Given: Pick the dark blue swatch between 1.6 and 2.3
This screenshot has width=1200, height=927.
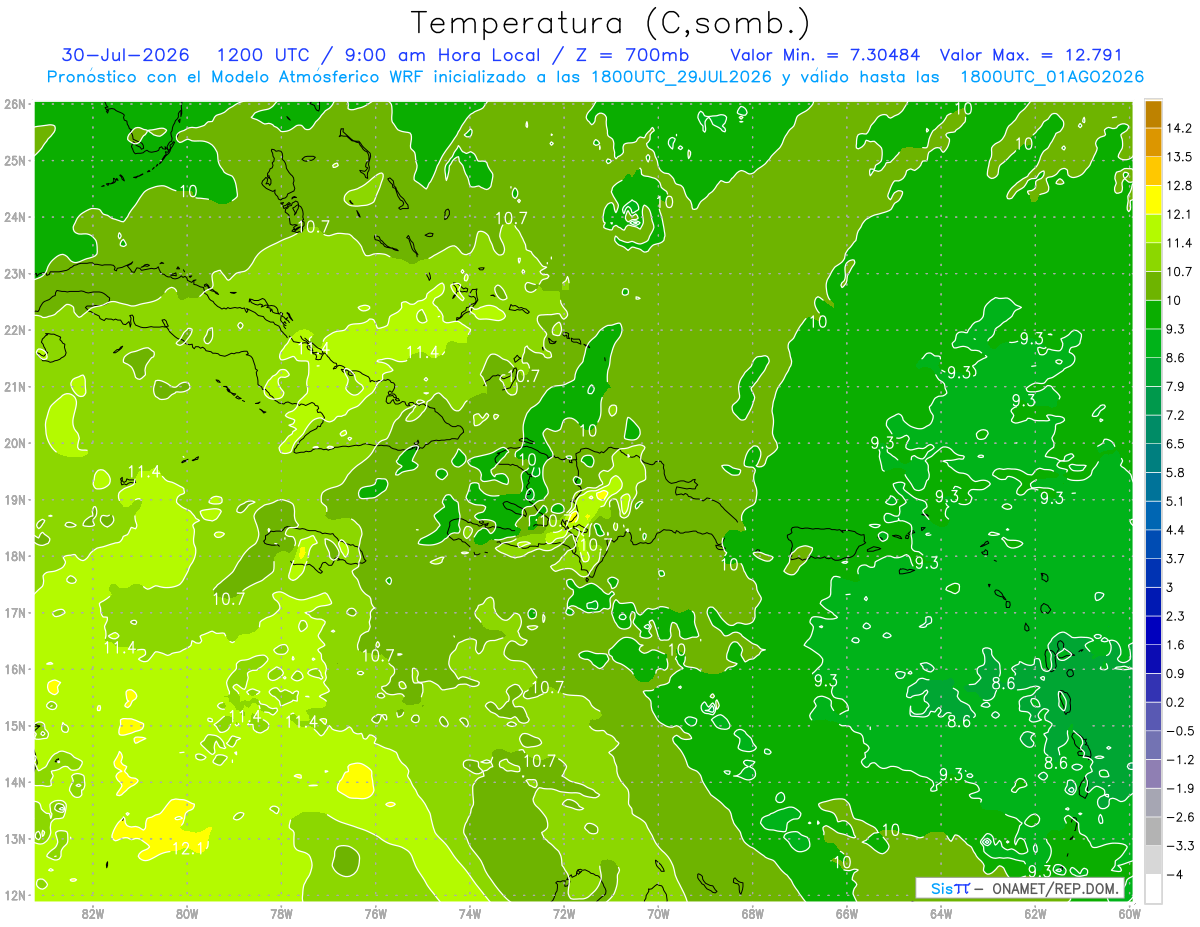Looking at the screenshot, I should [1153, 630].
